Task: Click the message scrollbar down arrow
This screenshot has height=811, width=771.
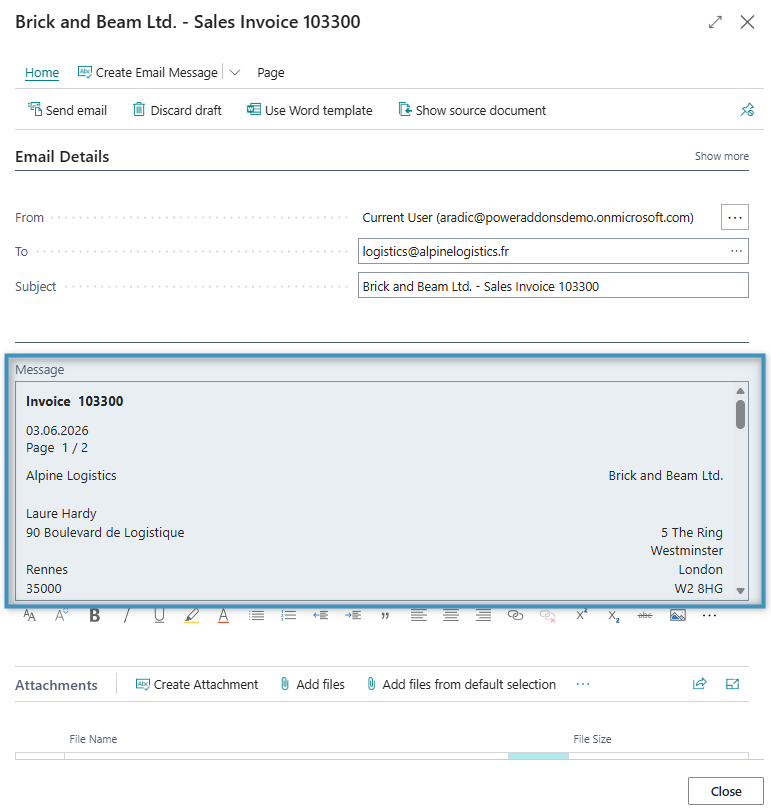Action: tap(740, 591)
